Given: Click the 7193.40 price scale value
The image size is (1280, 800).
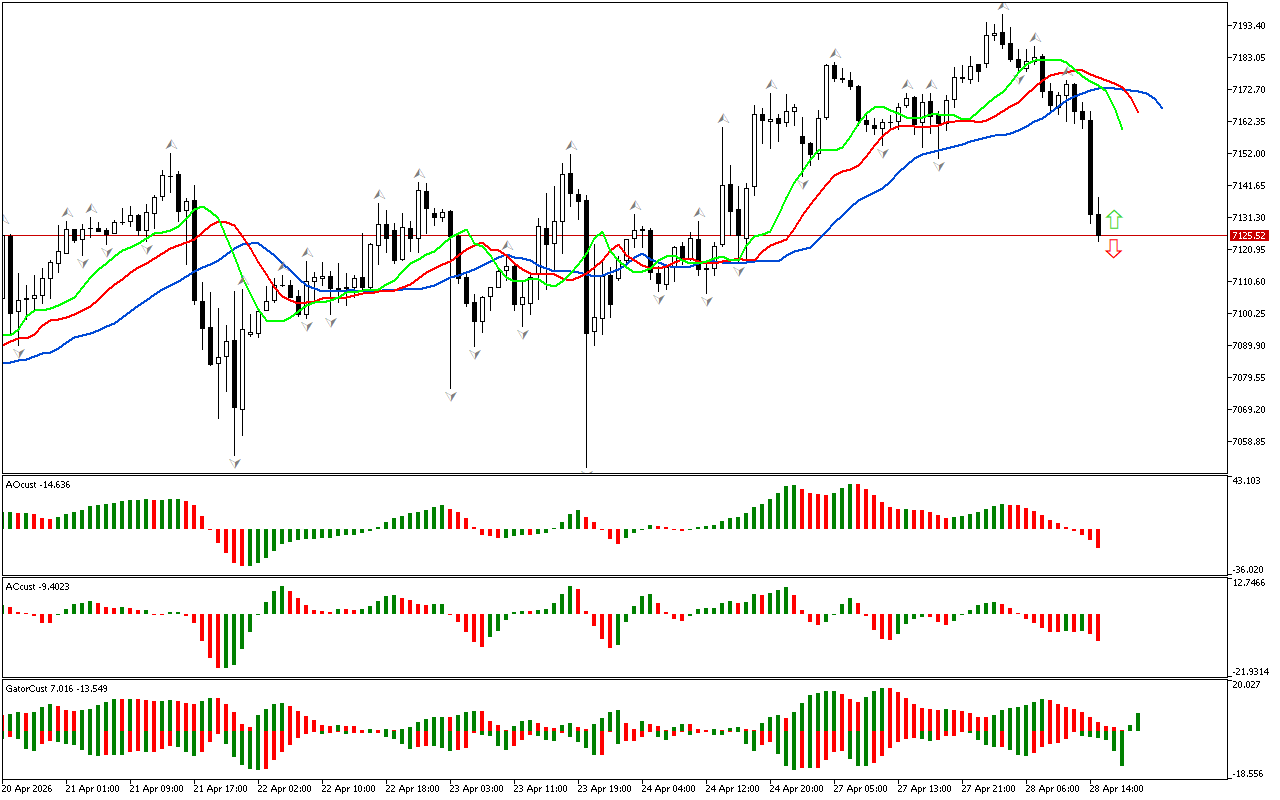Looking at the screenshot, I should click(1250, 25).
